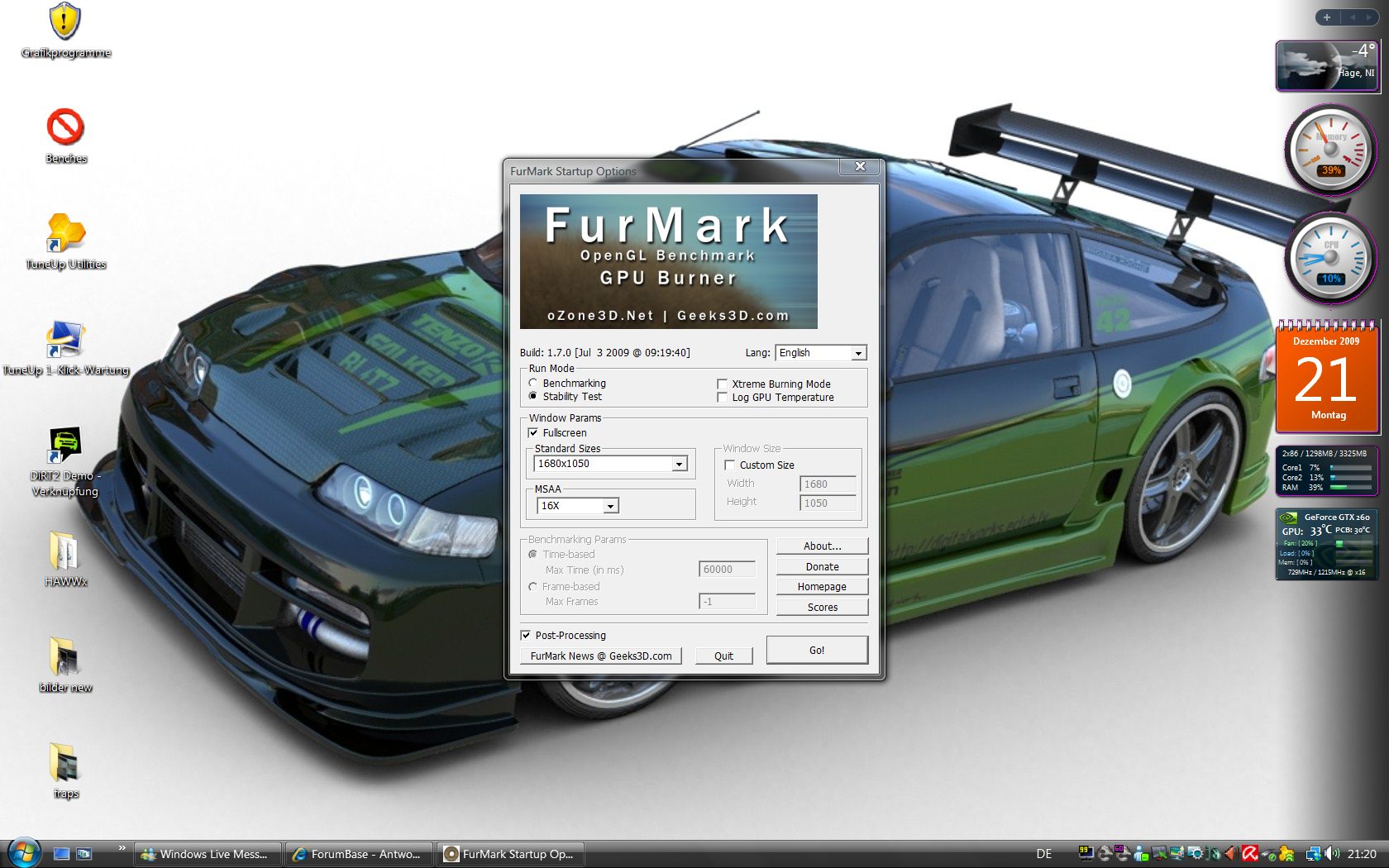Click the orange speaker-arrow tray icon
The height and width of the screenshot is (868, 1389).
pyautogui.click(x=1232, y=854)
